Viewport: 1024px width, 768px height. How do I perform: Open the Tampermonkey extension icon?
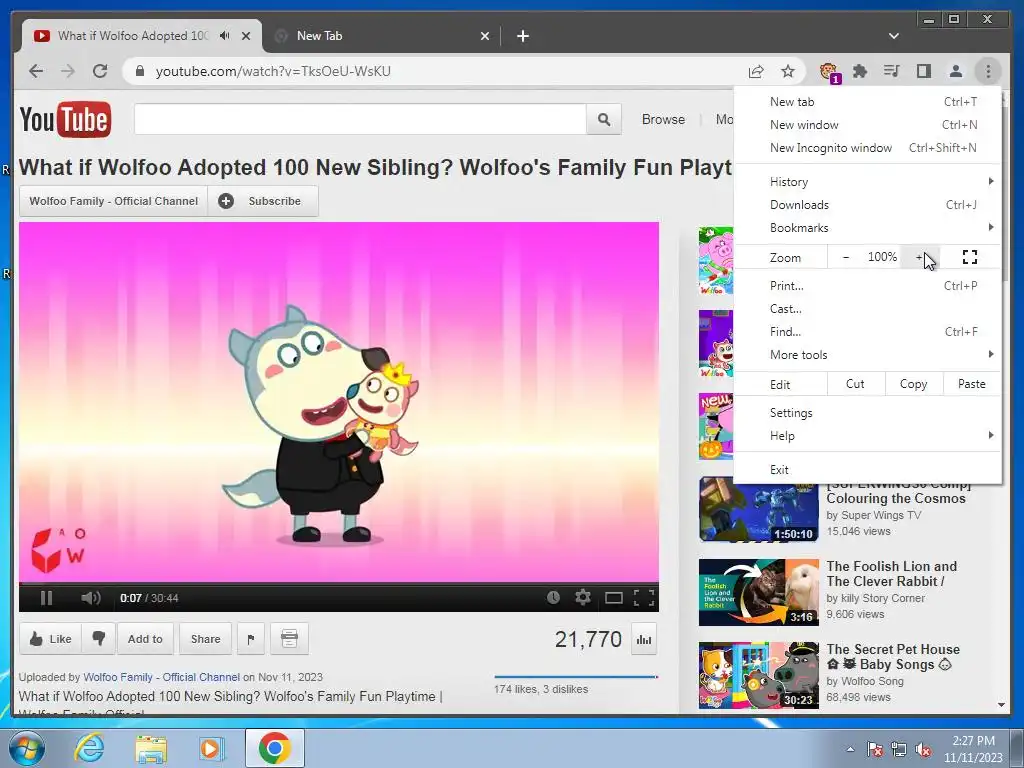click(x=829, y=72)
